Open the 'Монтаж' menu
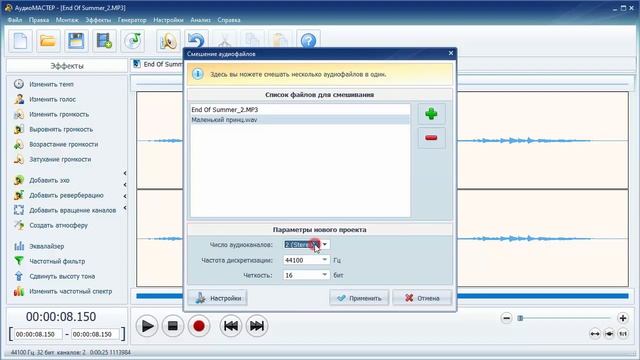This screenshot has width=640, height=360. [67, 20]
